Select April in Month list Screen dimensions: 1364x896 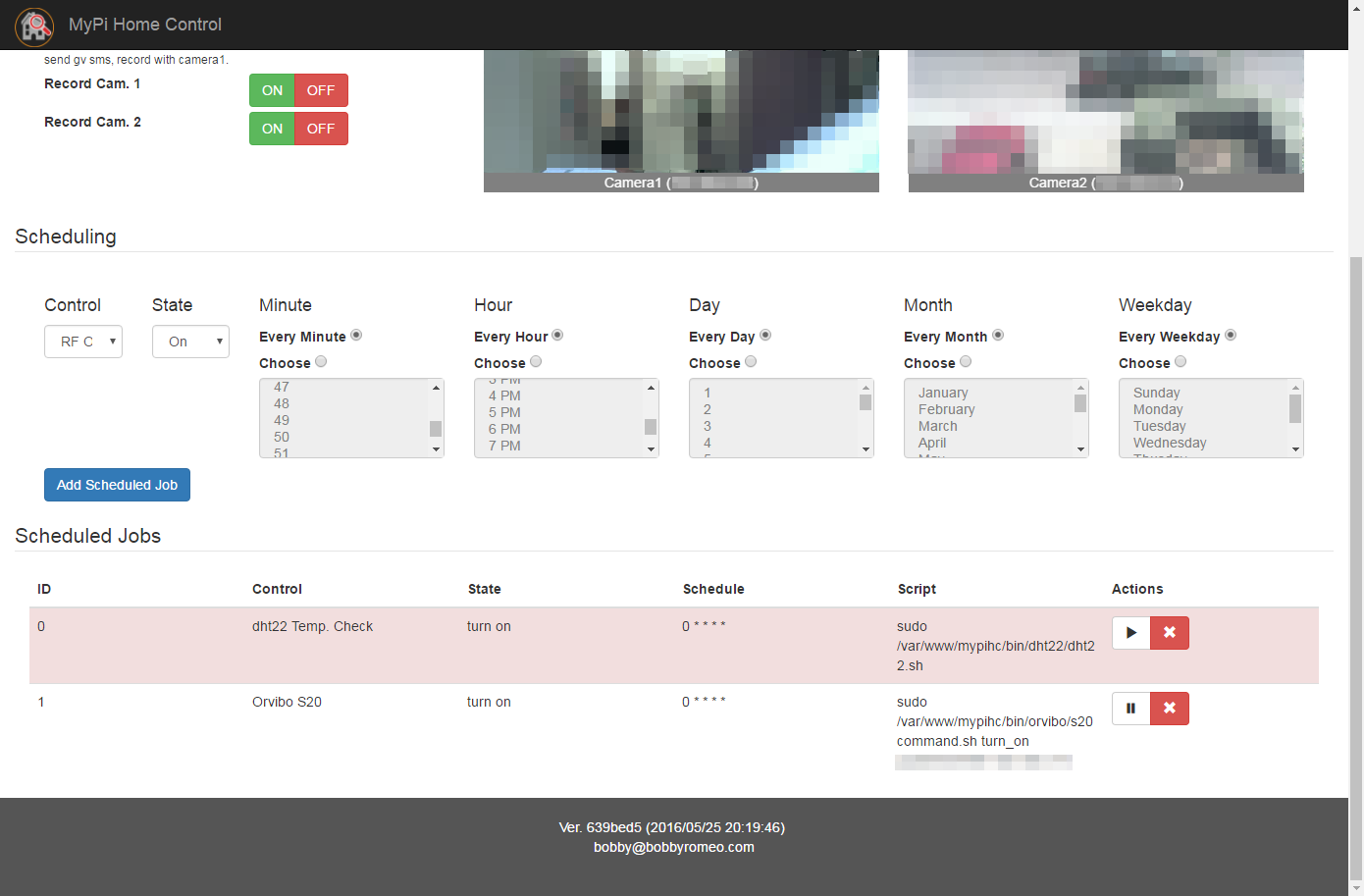pyautogui.click(x=932, y=443)
